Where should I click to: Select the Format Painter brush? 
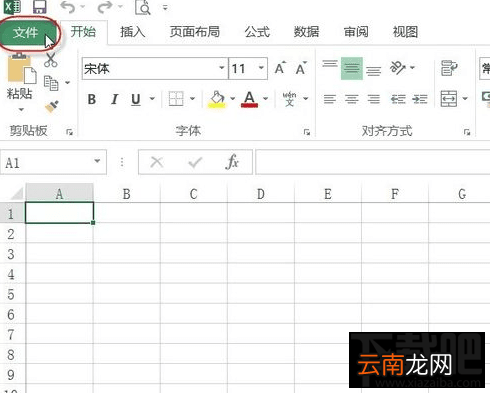pyautogui.click(x=52, y=107)
